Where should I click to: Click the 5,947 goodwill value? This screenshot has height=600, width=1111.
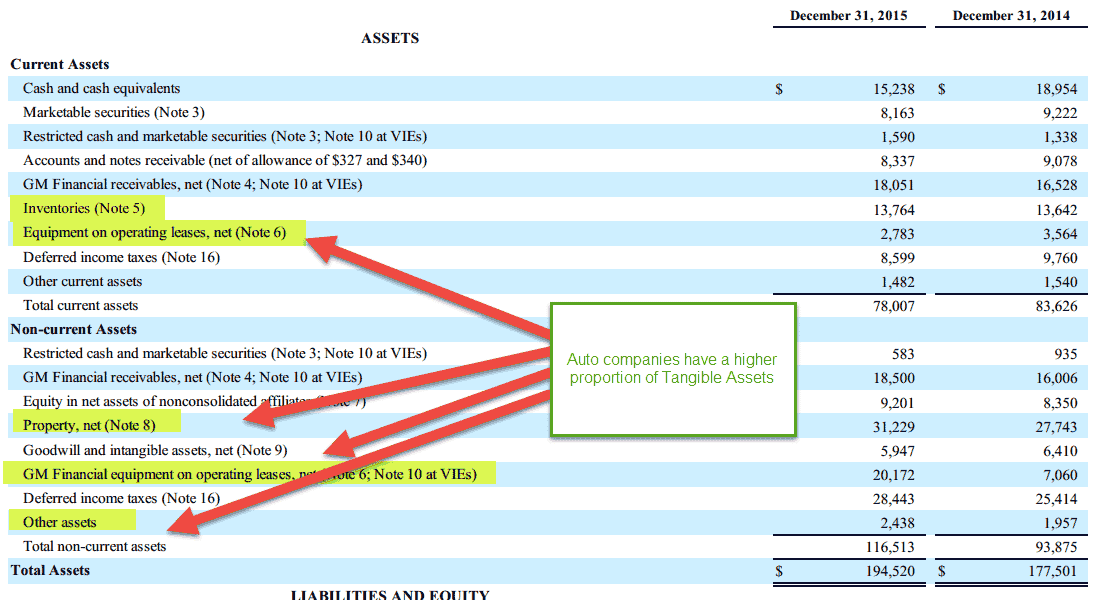click(x=897, y=452)
